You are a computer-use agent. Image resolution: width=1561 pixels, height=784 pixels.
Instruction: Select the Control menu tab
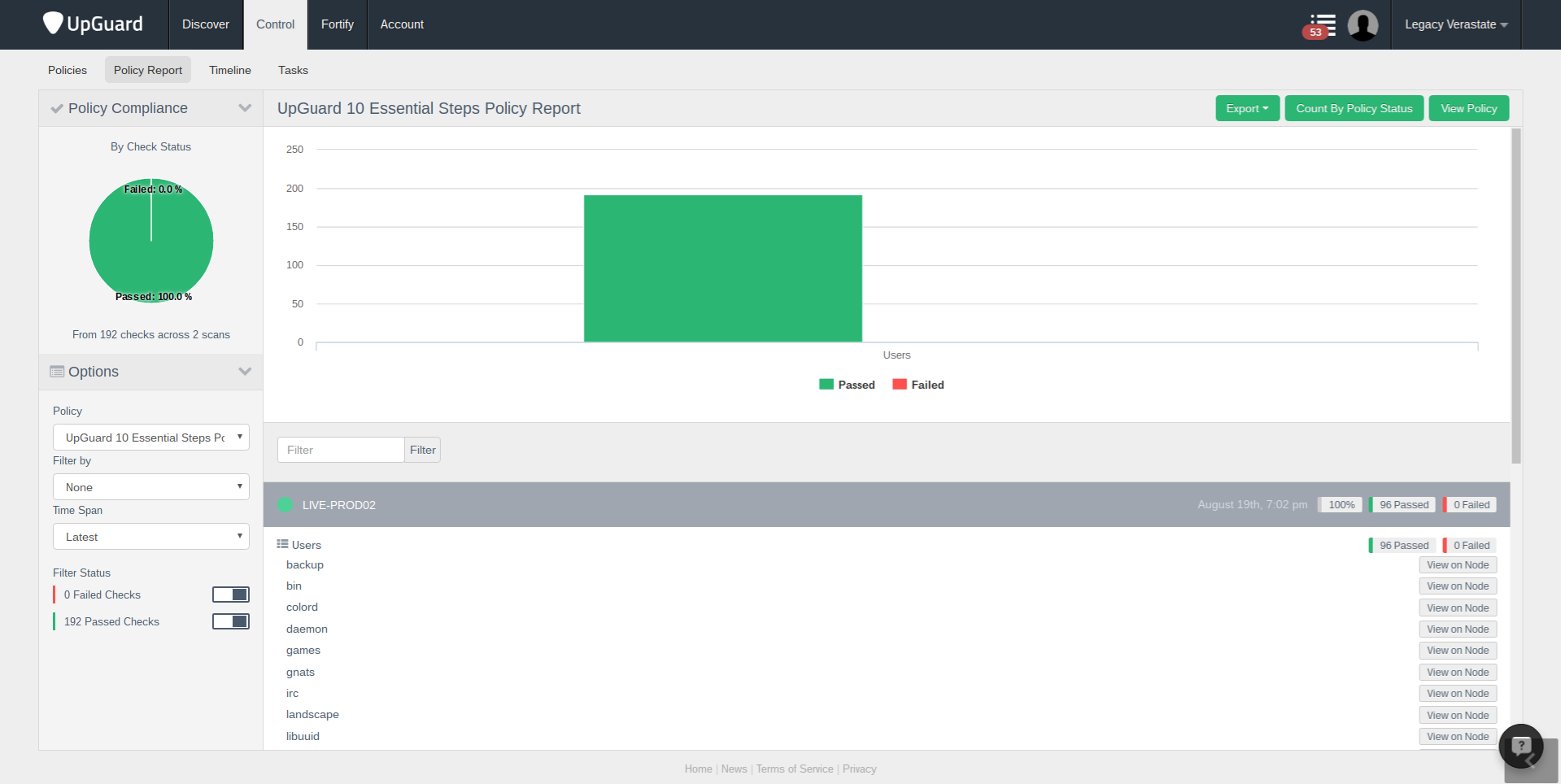pos(275,24)
